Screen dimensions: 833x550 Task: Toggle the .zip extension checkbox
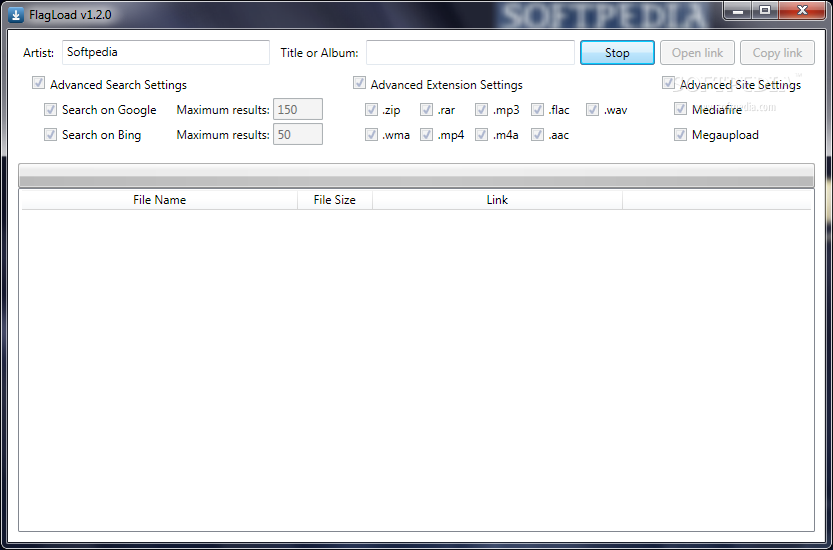[371, 109]
